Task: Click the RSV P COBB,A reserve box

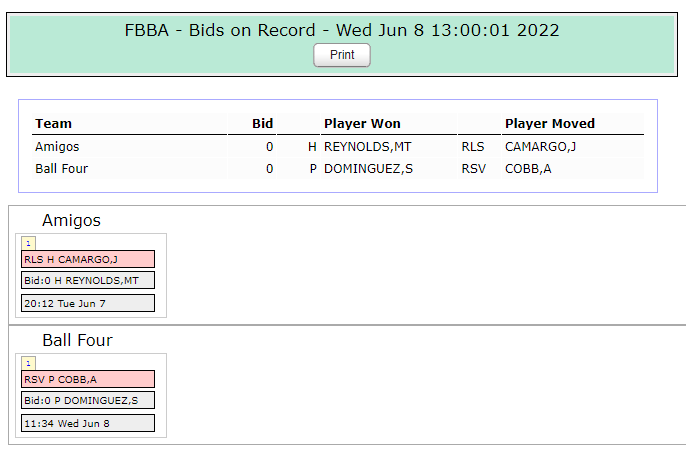Action: [x=88, y=379]
